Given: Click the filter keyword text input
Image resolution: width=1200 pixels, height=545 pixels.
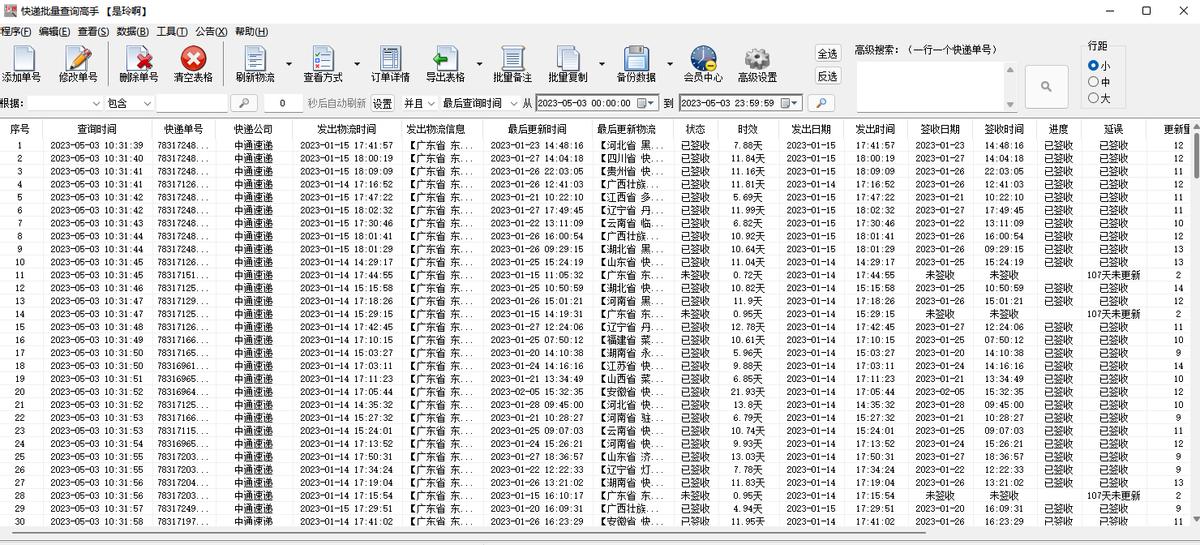Looking at the screenshot, I should point(192,103).
